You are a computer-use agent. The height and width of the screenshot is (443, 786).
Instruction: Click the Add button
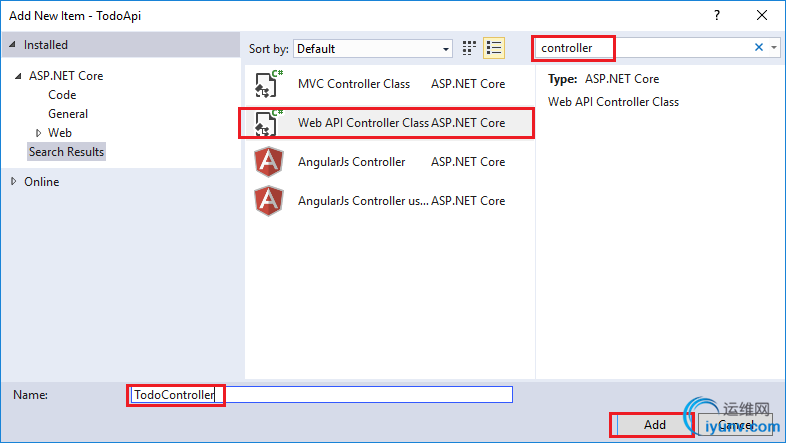[x=655, y=424]
